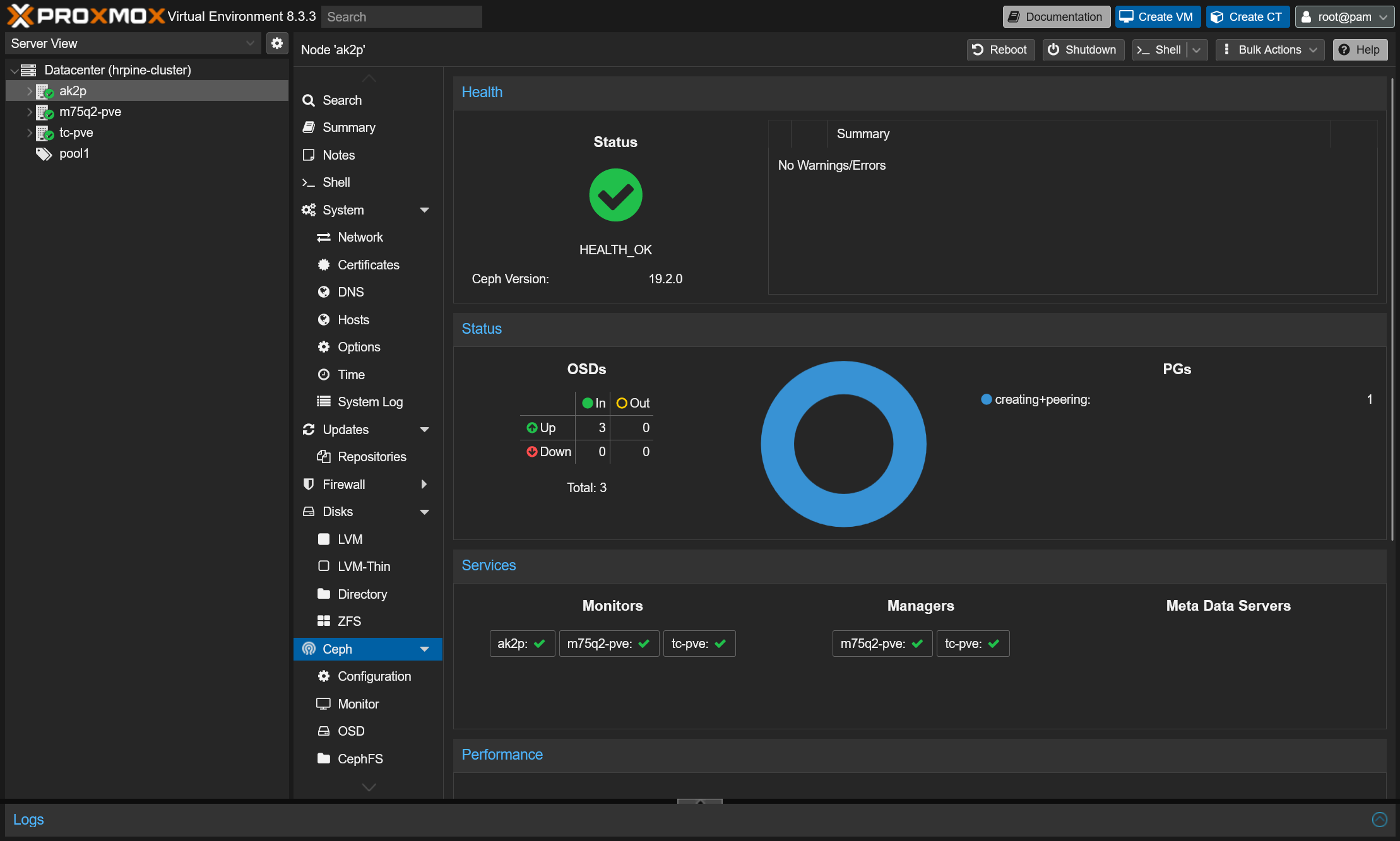This screenshot has height=841, width=1400.
Task: Open the Options menu item
Action: pyautogui.click(x=368, y=347)
